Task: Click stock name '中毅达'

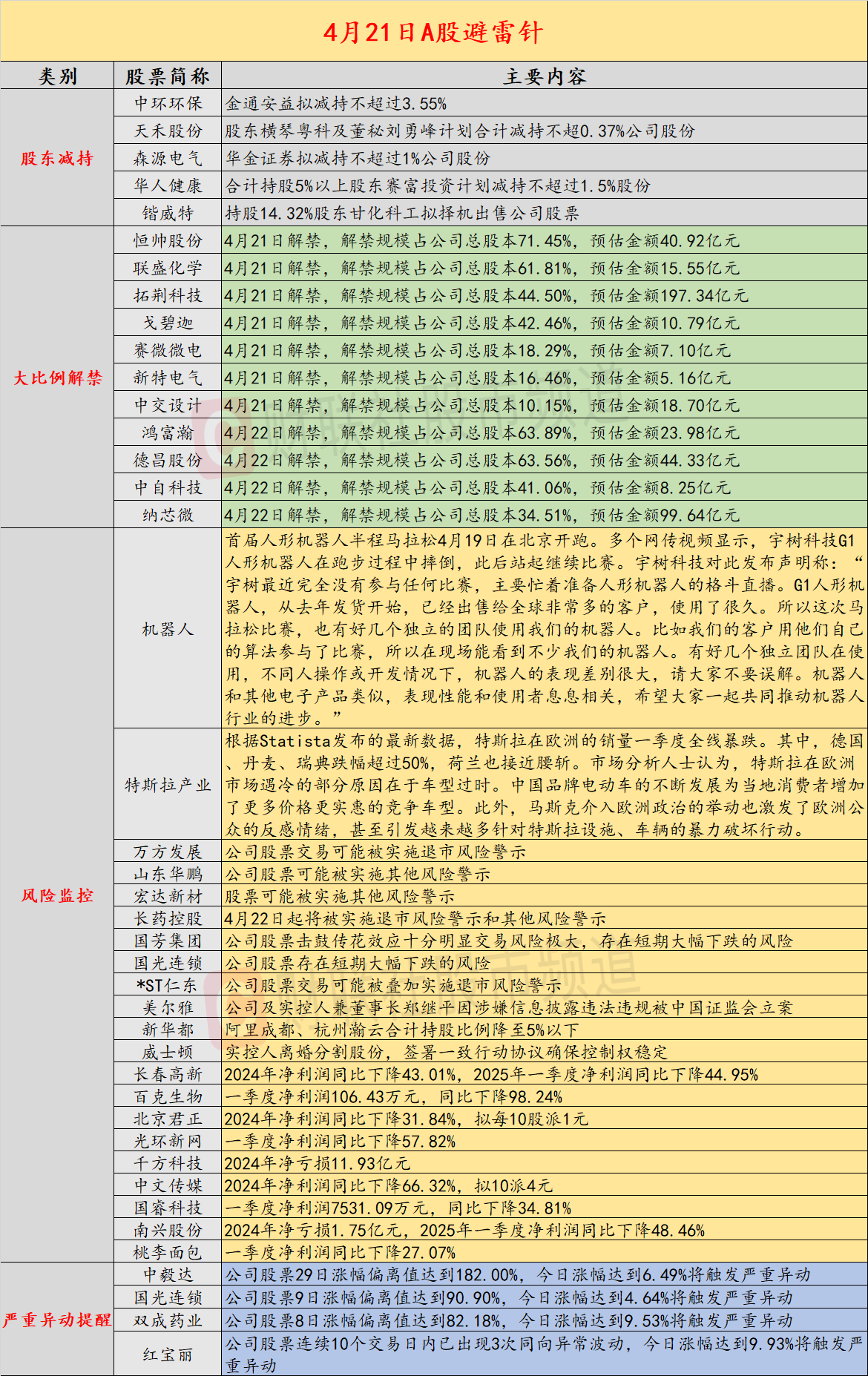Action: point(168,1274)
